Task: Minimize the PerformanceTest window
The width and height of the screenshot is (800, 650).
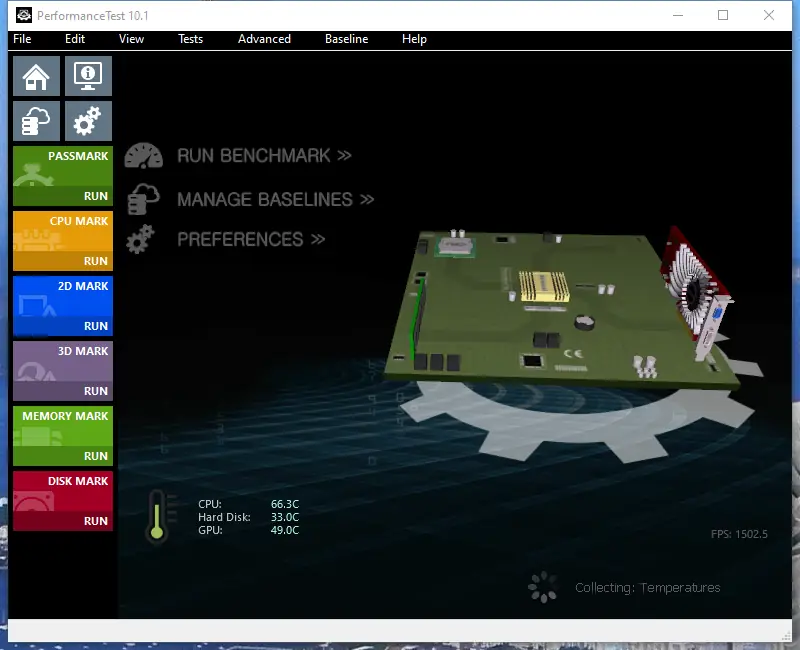Action: tap(678, 15)
